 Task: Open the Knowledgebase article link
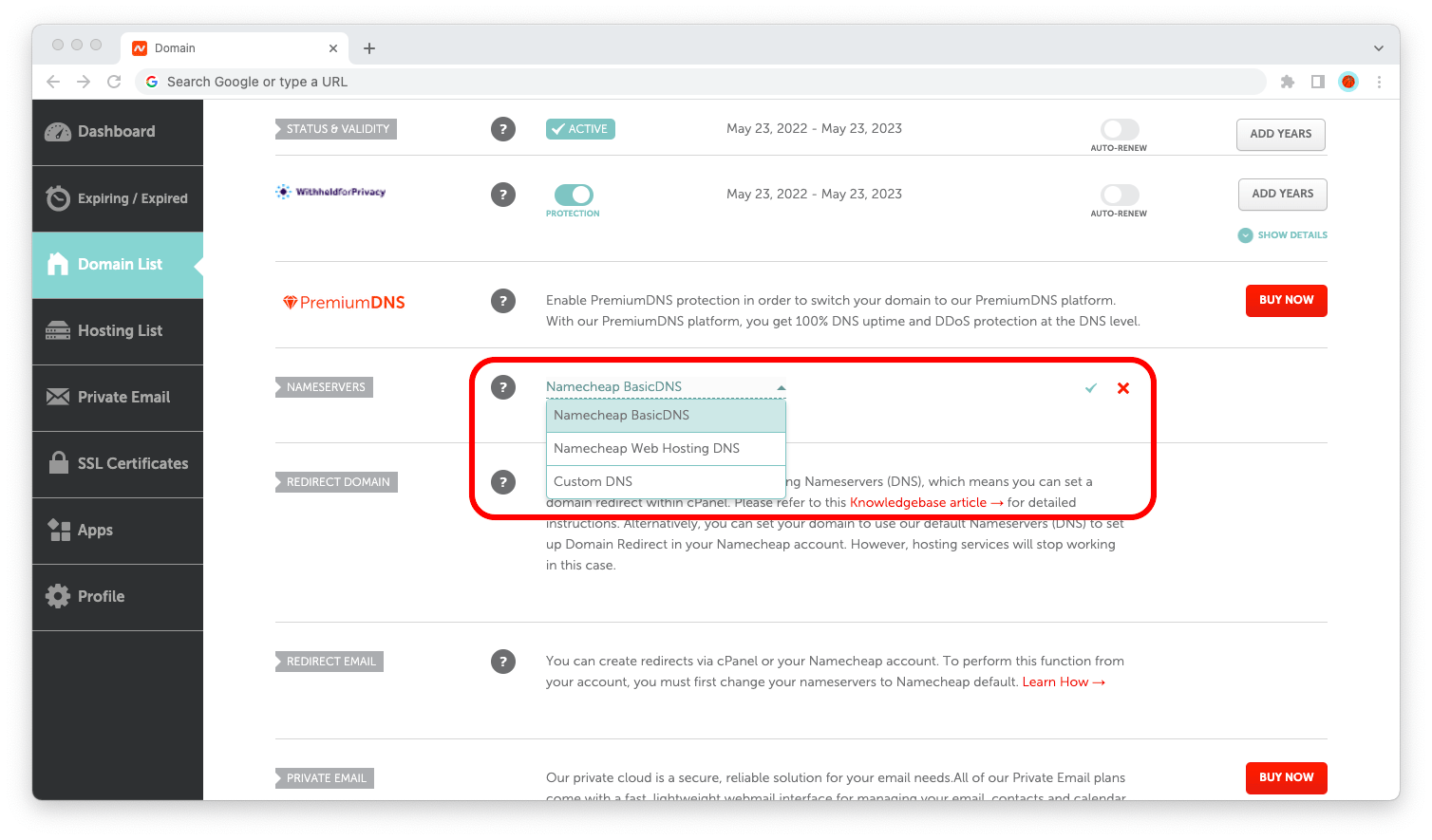click(x=926, y=503)
